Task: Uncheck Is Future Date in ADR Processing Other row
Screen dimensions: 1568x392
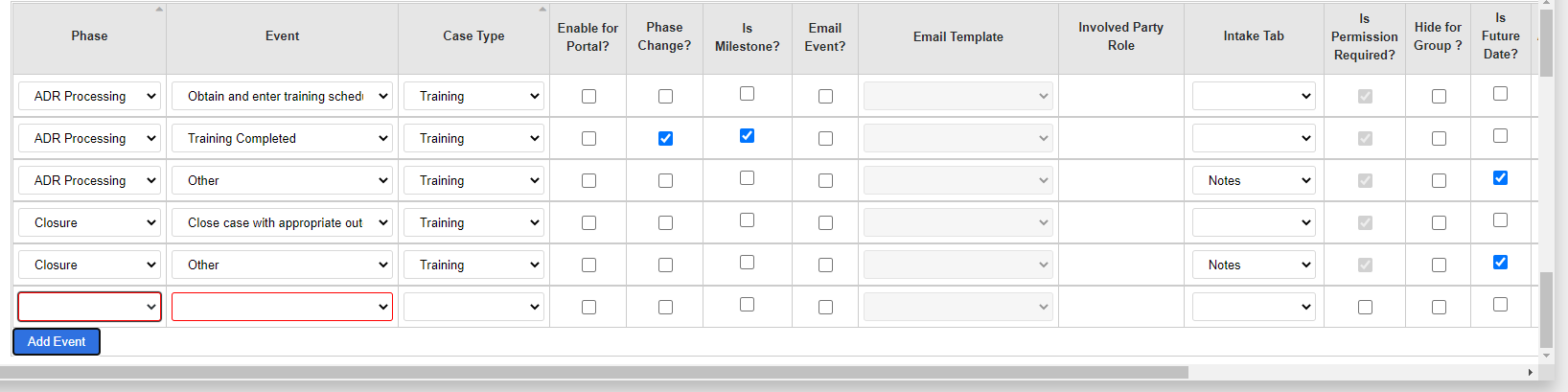Action: 1500,178
